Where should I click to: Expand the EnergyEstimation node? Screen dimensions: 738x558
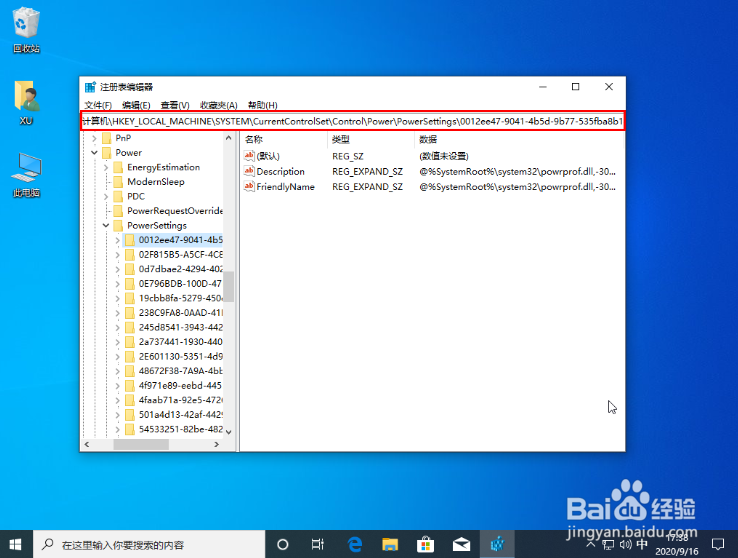click(106, 167)
